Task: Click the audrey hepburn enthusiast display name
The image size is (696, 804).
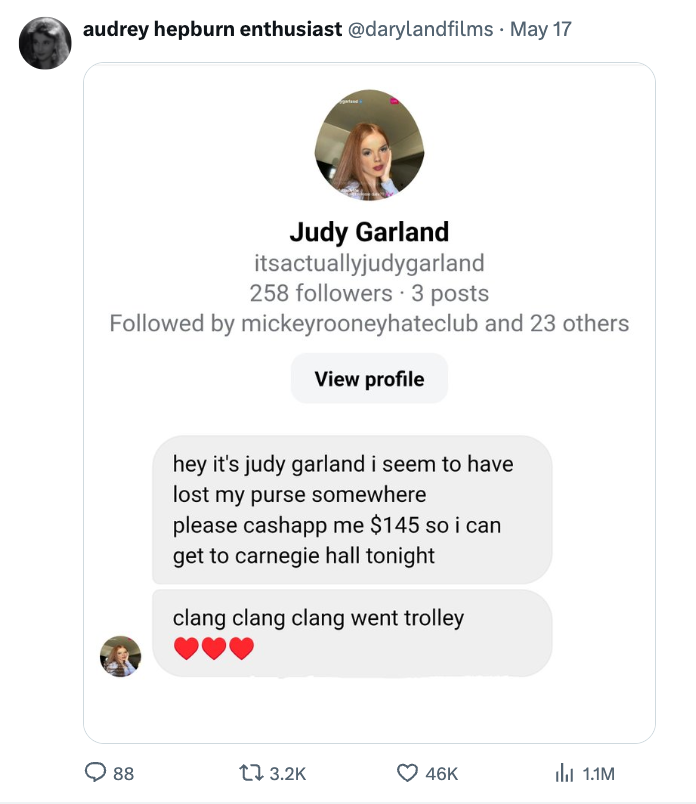Action: [184, 29]
